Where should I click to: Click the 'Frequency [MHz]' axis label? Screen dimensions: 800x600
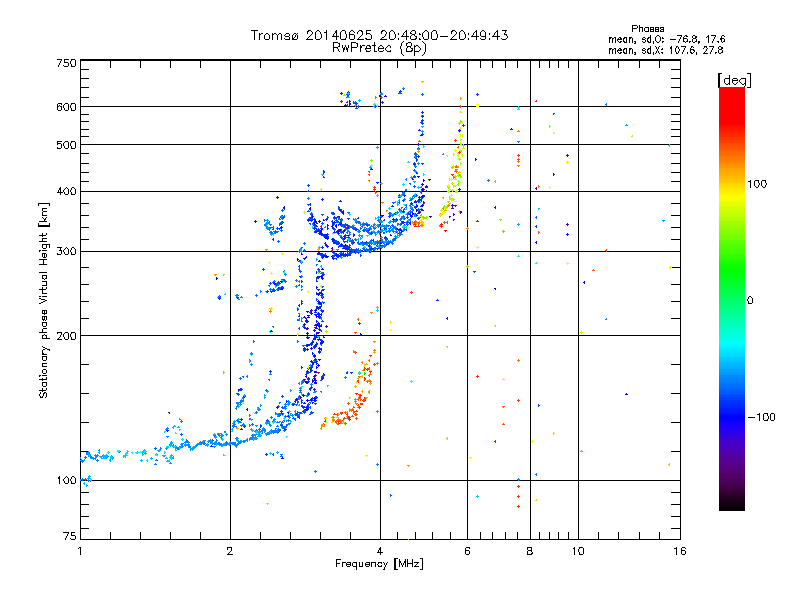[x=379, y=564]
